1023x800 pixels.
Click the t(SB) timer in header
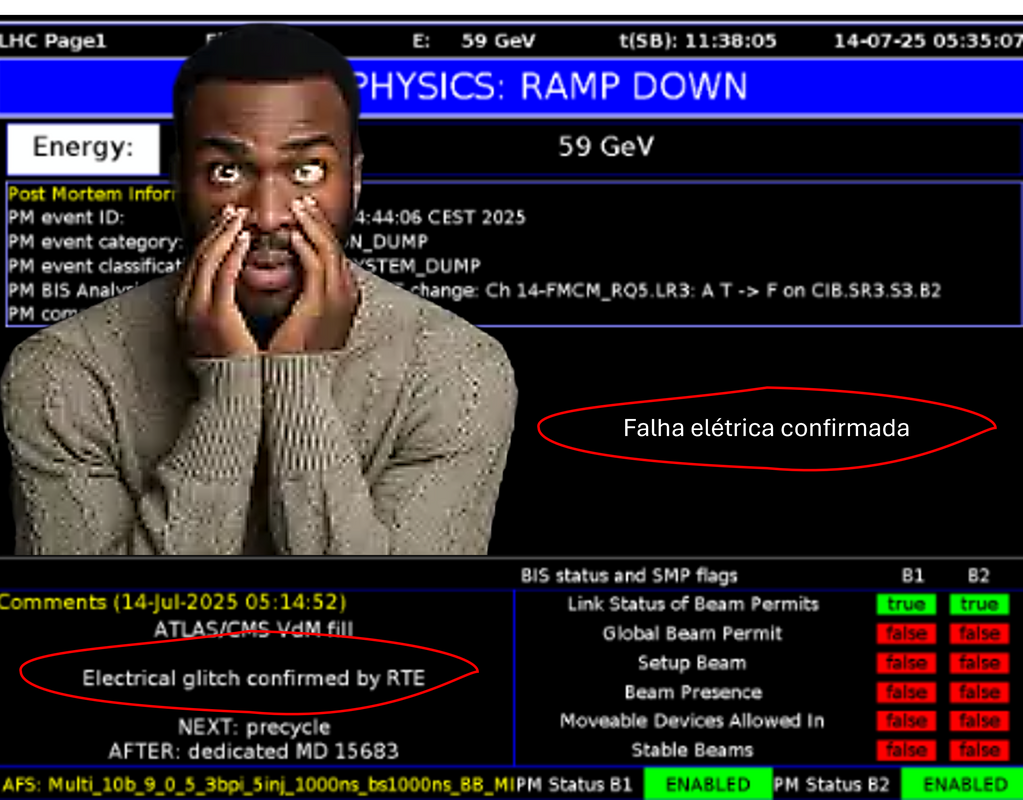coord(698,41)
